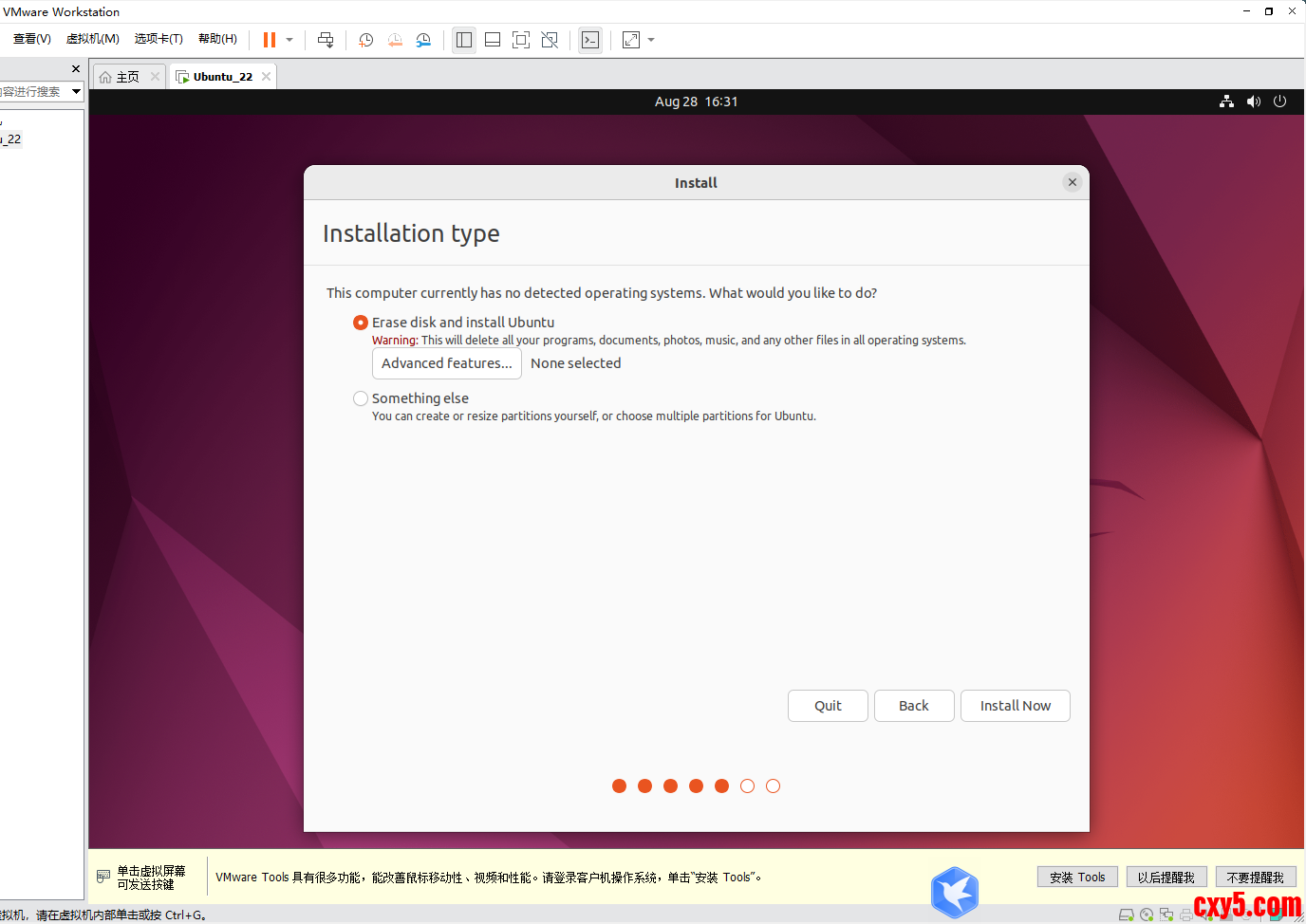The height and width of the screenshot is (924, 1306).
Task: Open the Ubuntu power menu icon
Action: coord(1279,102)
